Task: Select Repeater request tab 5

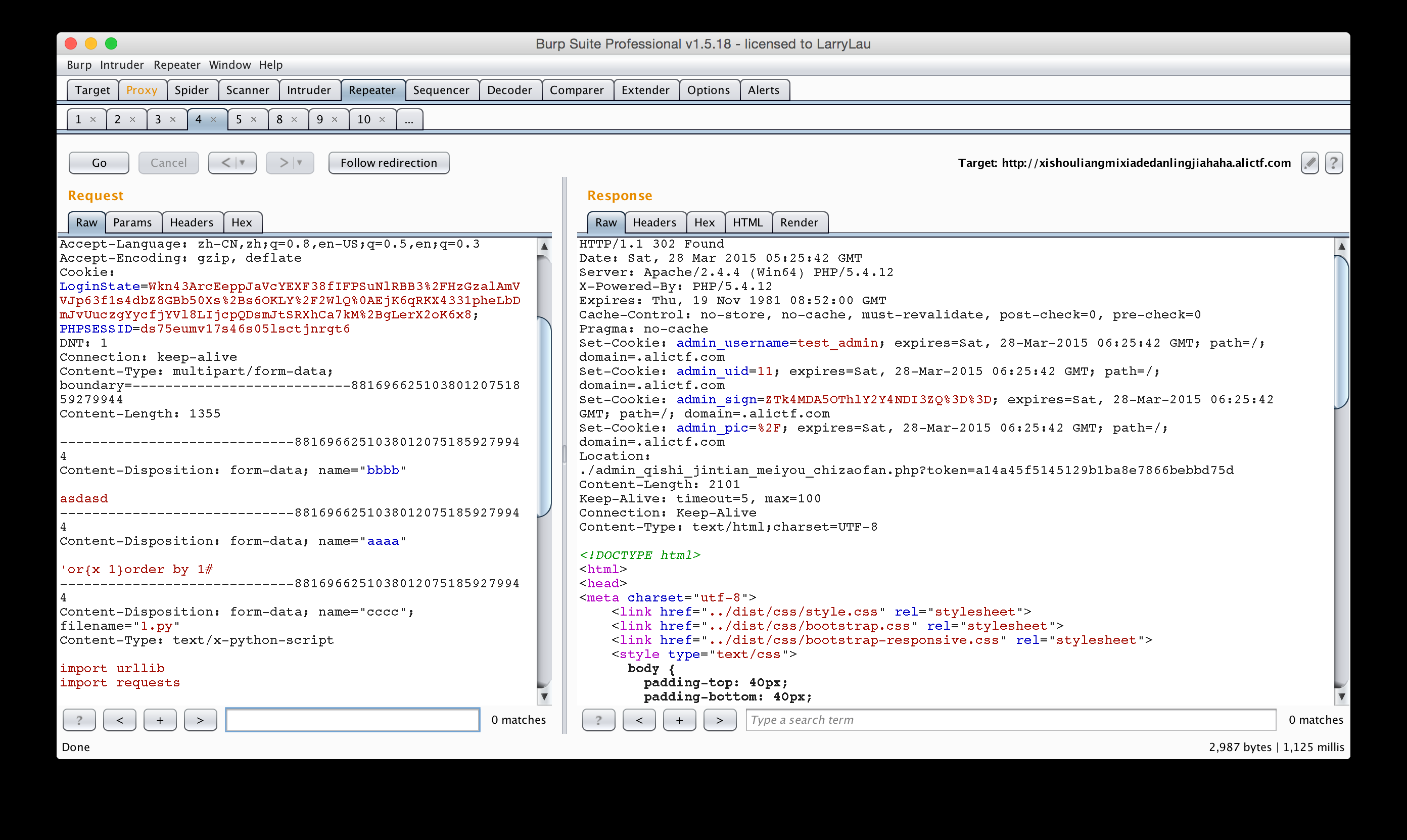Action: [248, 119]
